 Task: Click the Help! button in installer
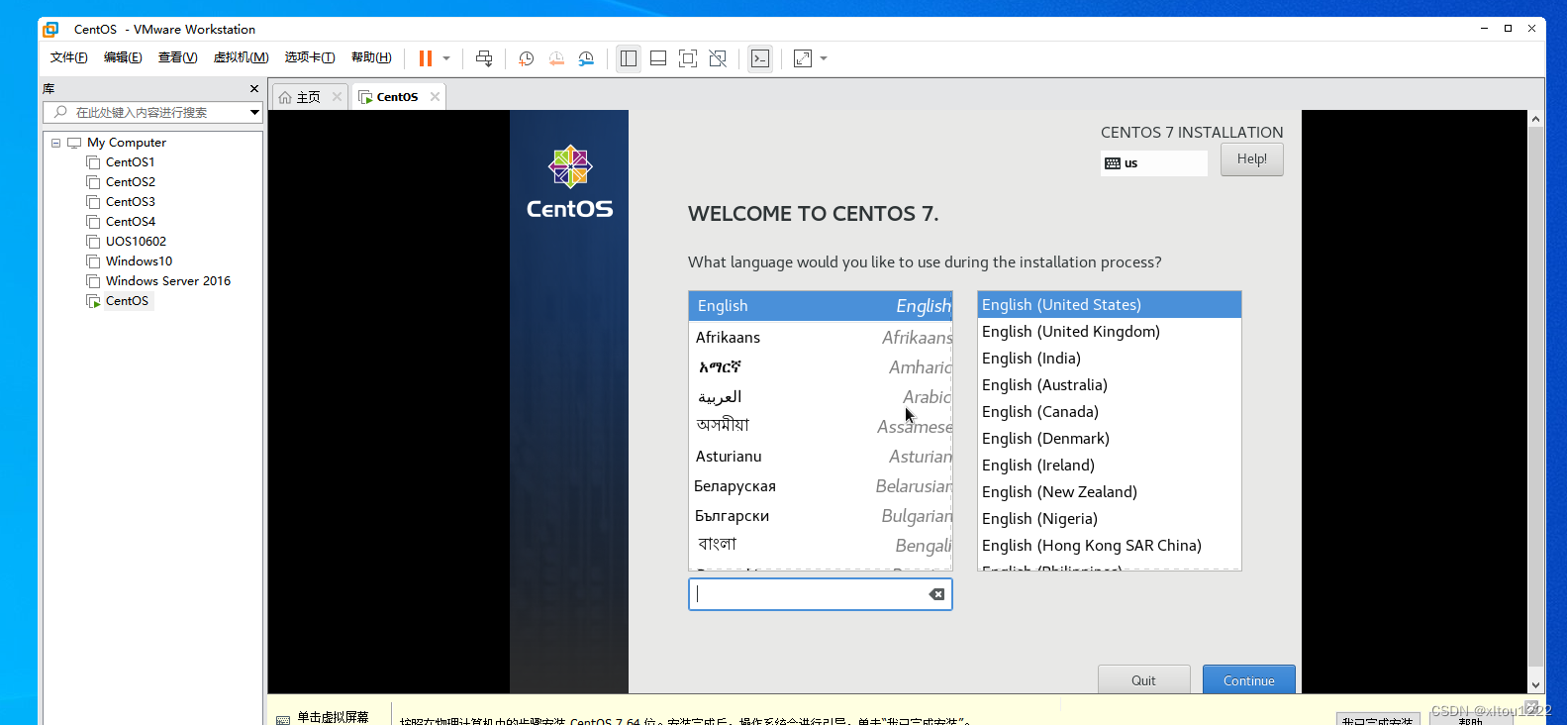coord(1251,159)
